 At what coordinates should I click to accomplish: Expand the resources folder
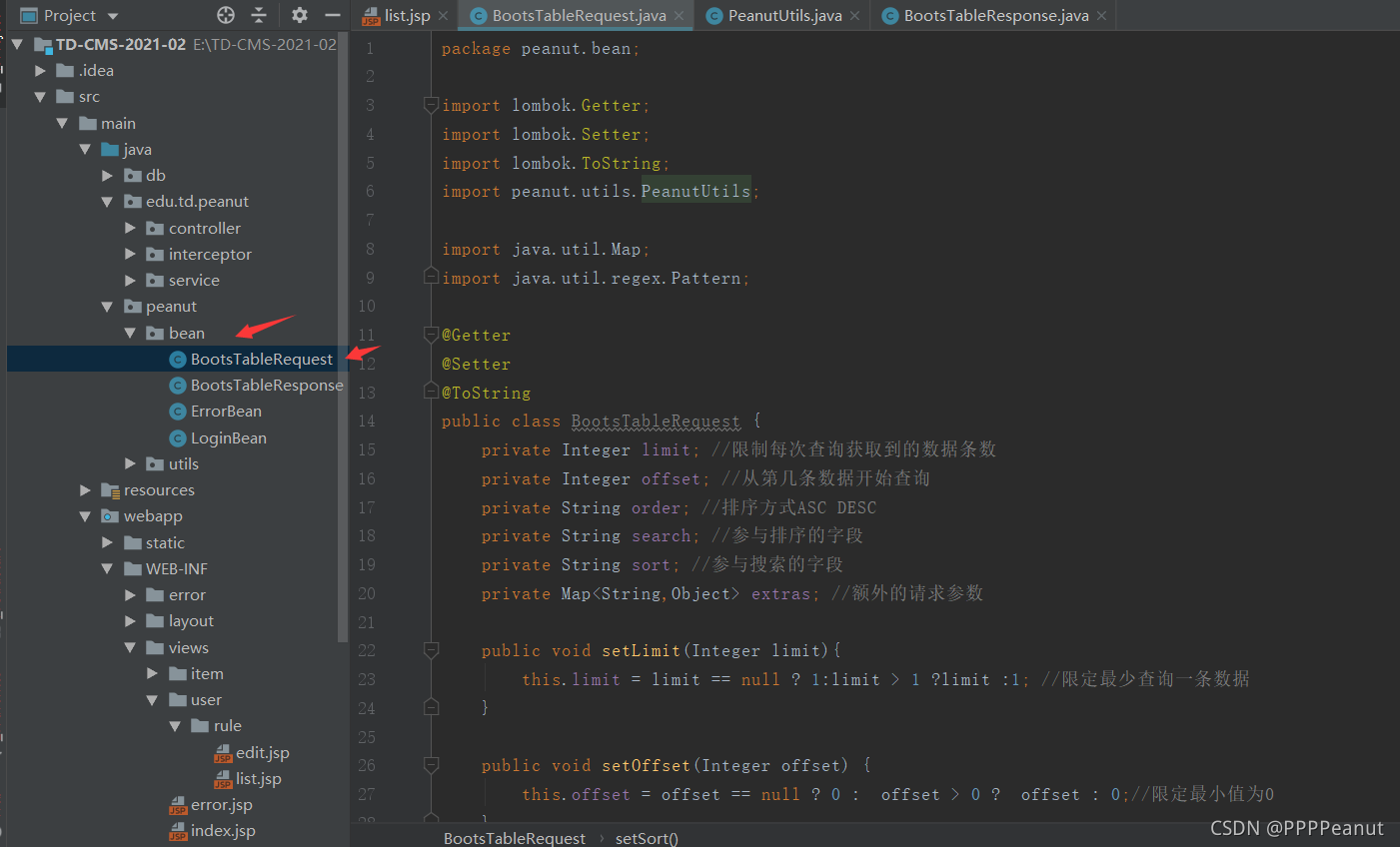pos(85,489)
